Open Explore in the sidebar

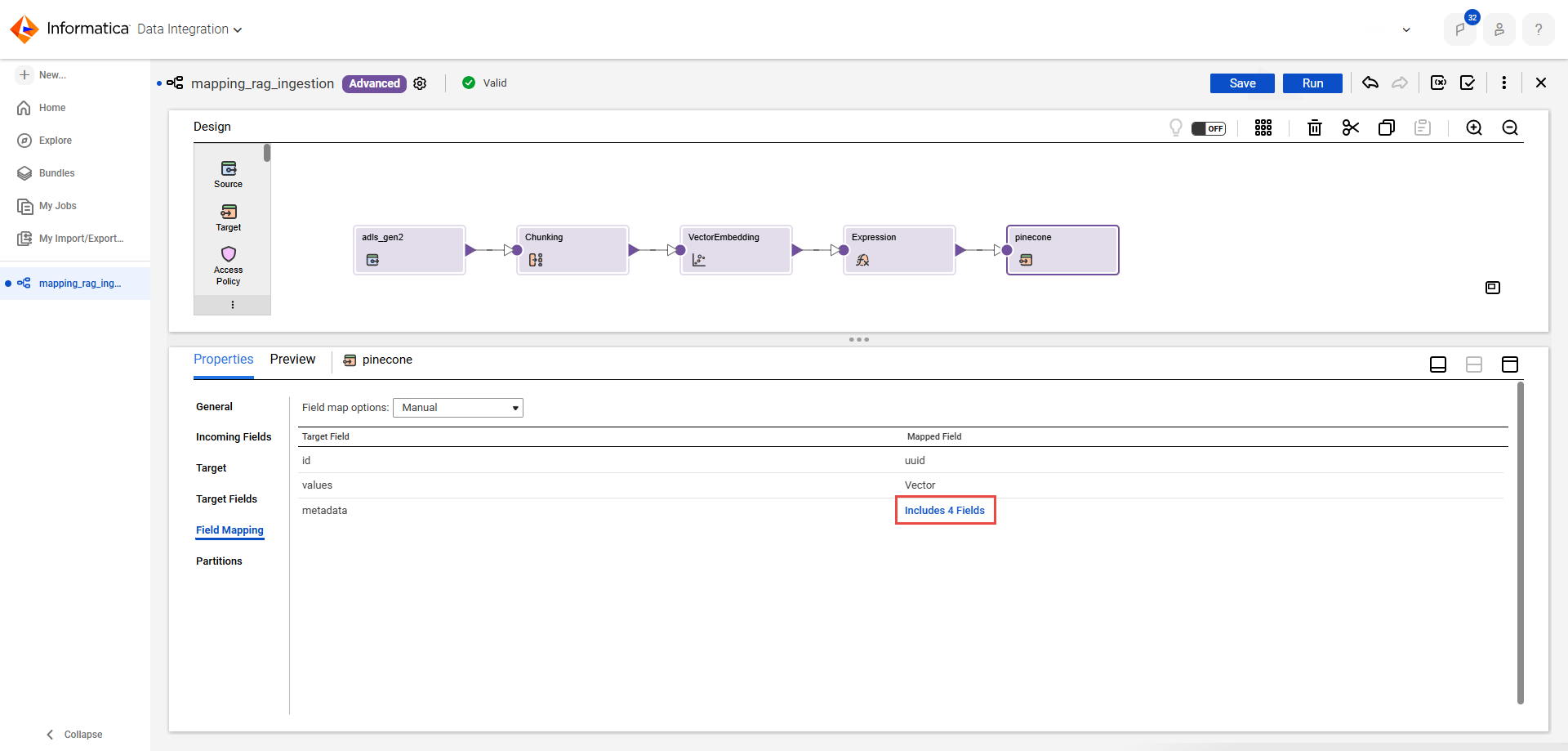(45, 141)
